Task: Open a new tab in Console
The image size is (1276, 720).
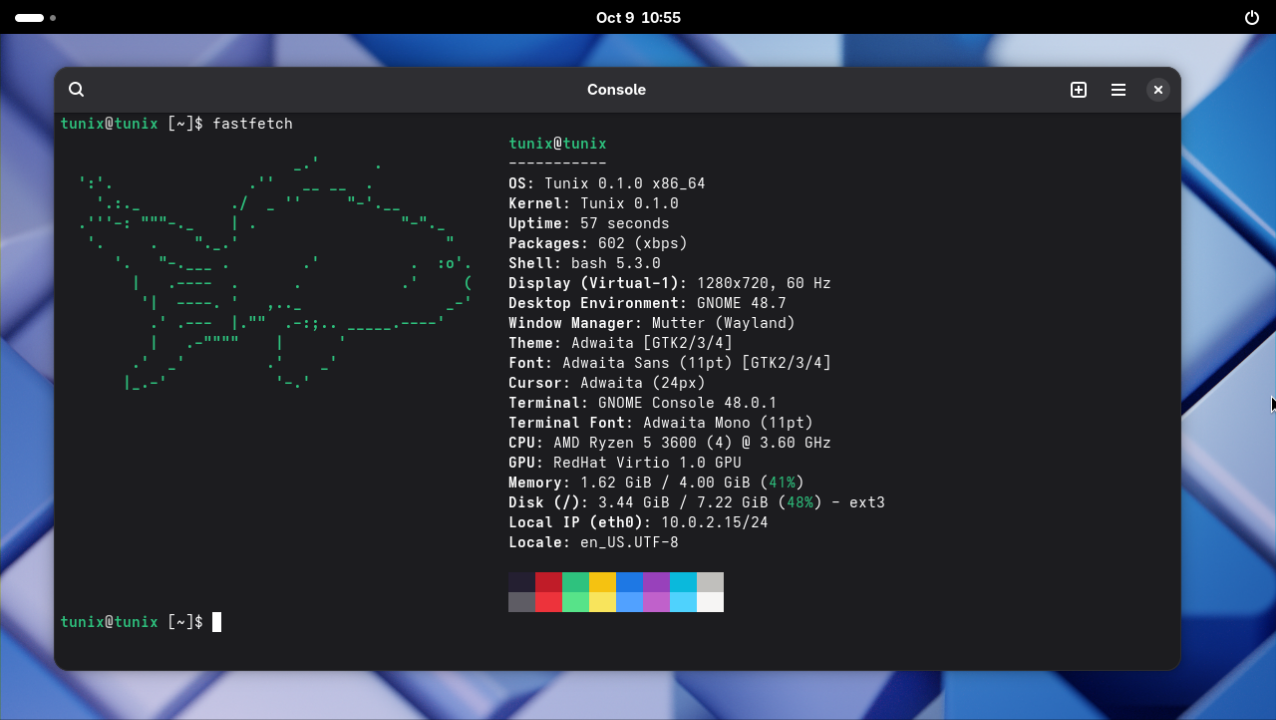Action: [x=1078, y=90]
